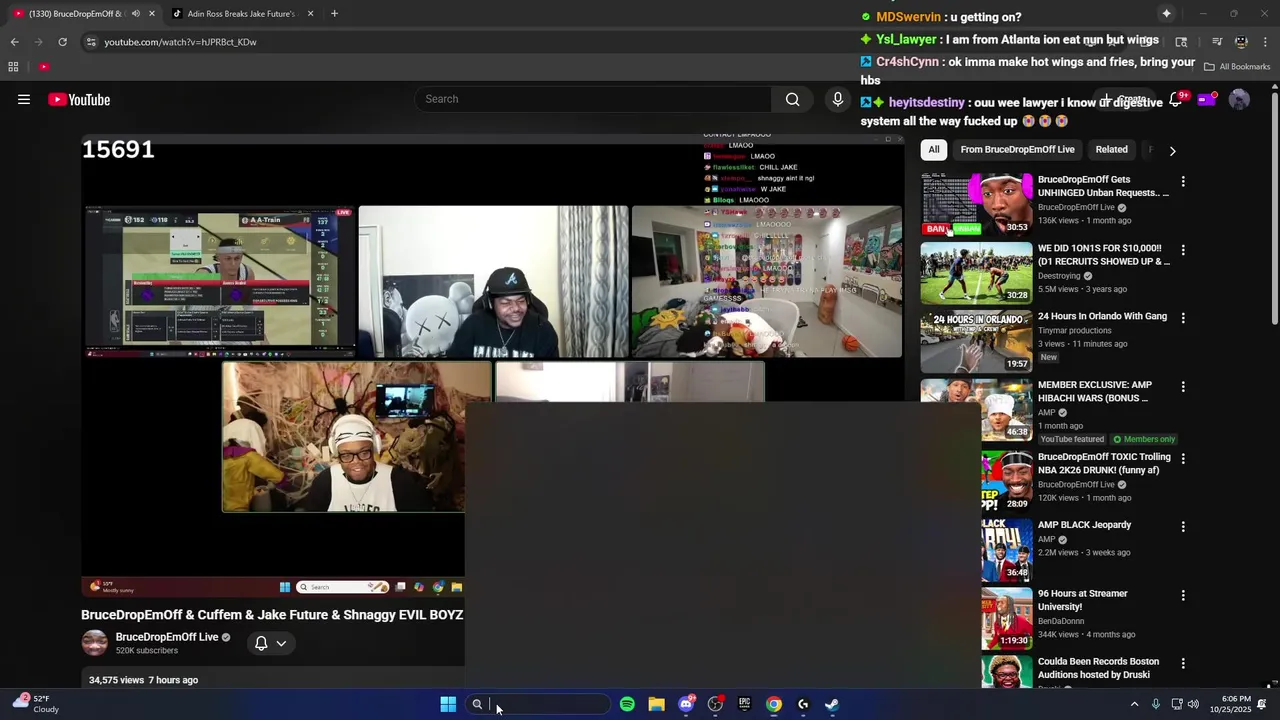Screen dimensions: 1280x720
Task: Open AMP BLACK Jeopardy video title
Action: (1084, 525)
